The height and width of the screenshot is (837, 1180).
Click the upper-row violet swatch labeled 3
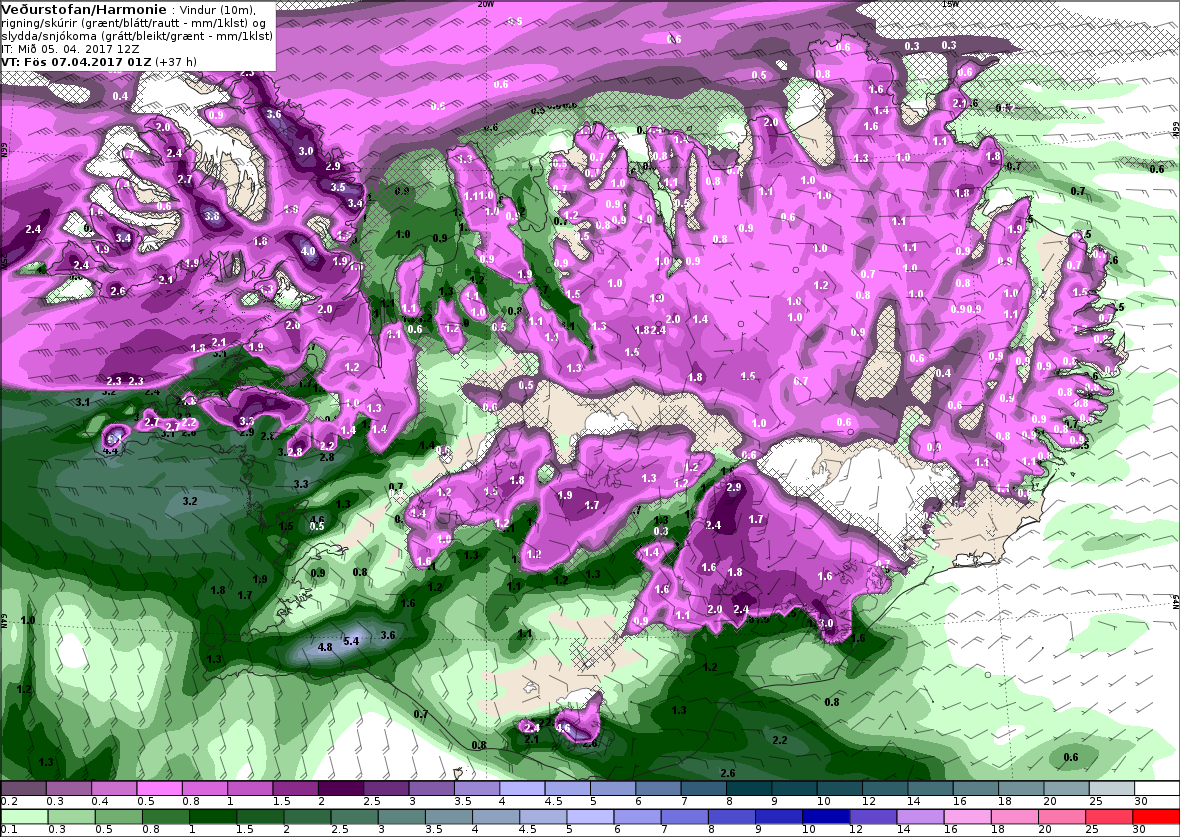click(x=432, y=787)
